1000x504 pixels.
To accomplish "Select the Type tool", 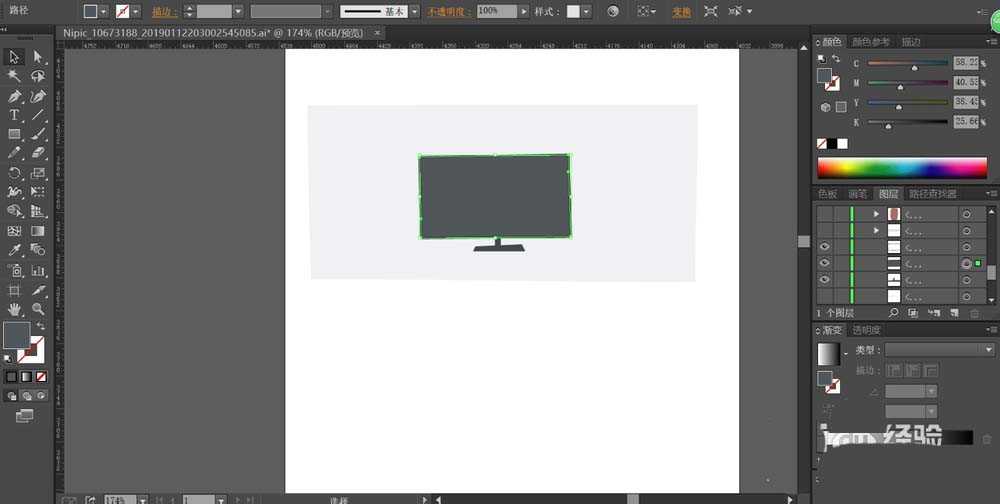I will pyautogui.click(x=14, y=115).
